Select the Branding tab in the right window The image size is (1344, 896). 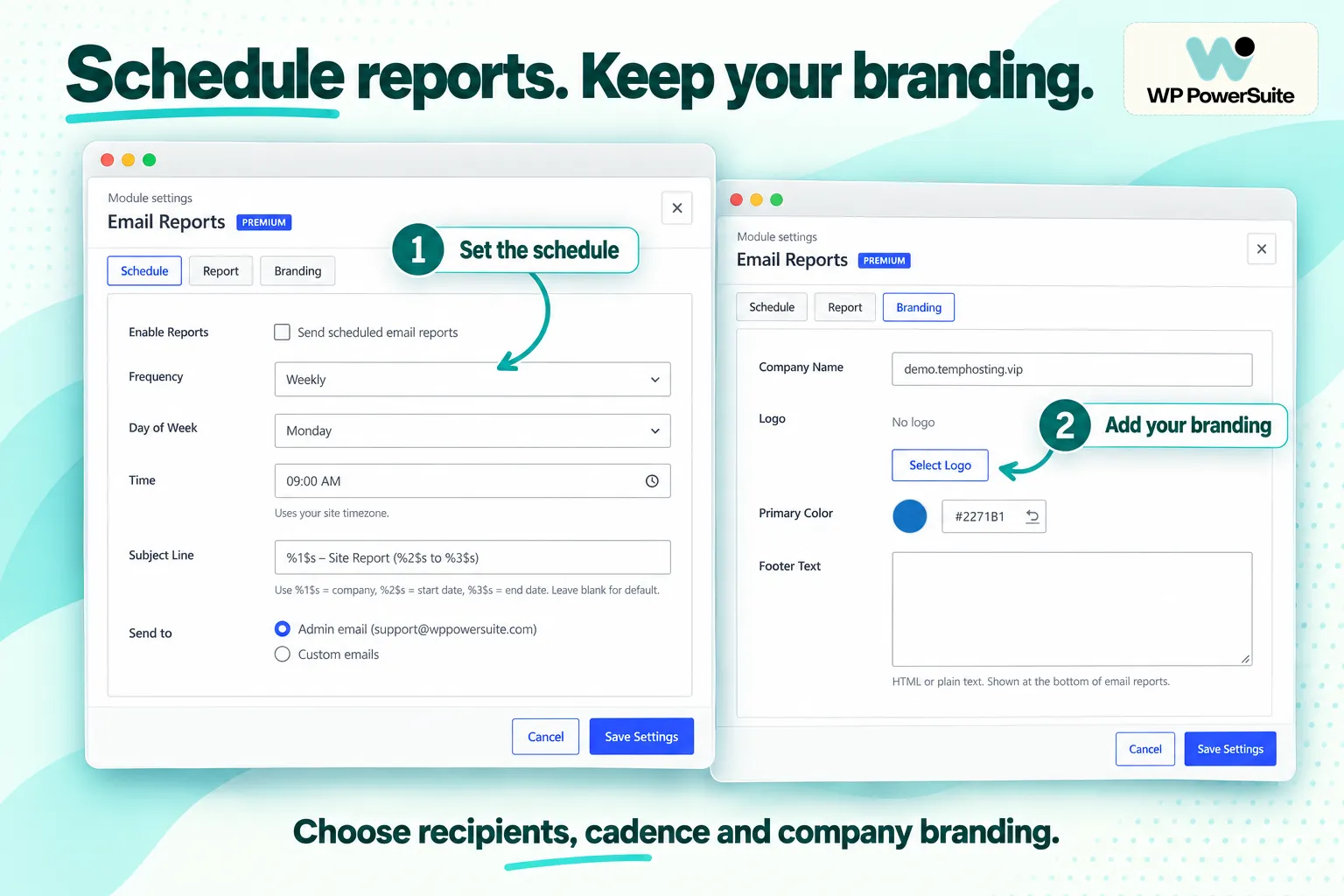(x=919, y=307)
